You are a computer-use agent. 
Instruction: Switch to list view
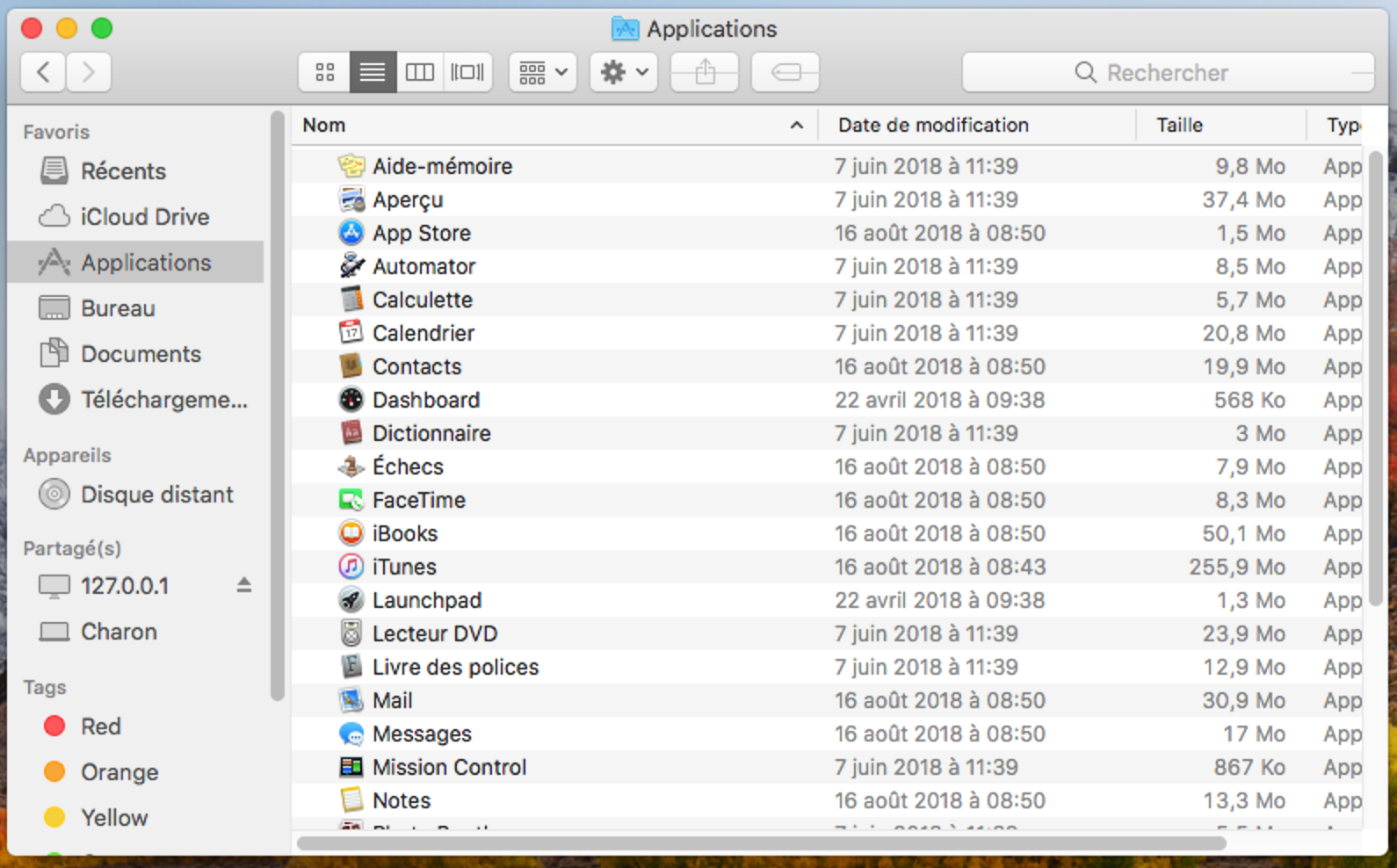(x=373, y=72)
